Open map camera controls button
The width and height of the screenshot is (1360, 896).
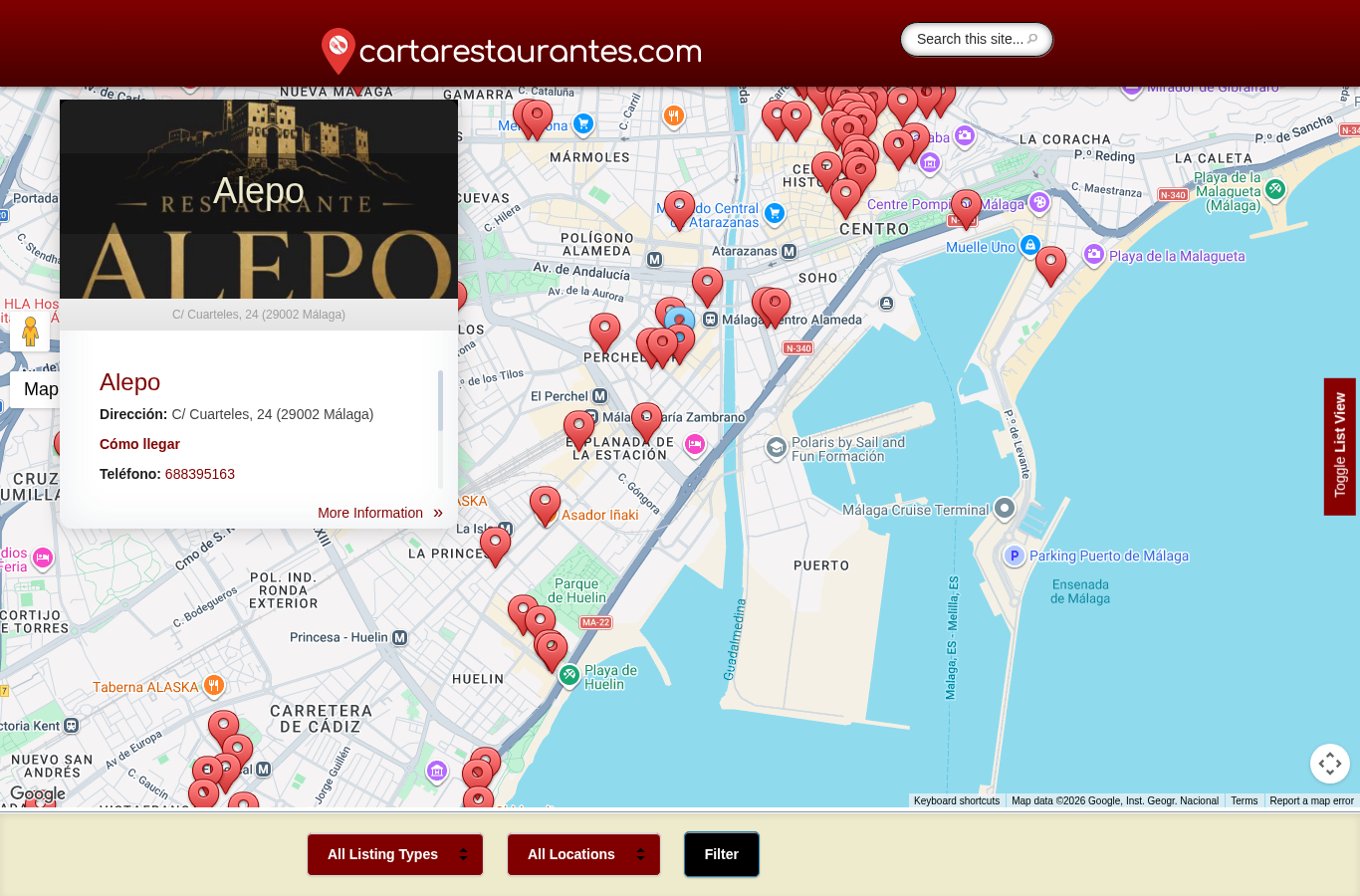click(1330, 764)
